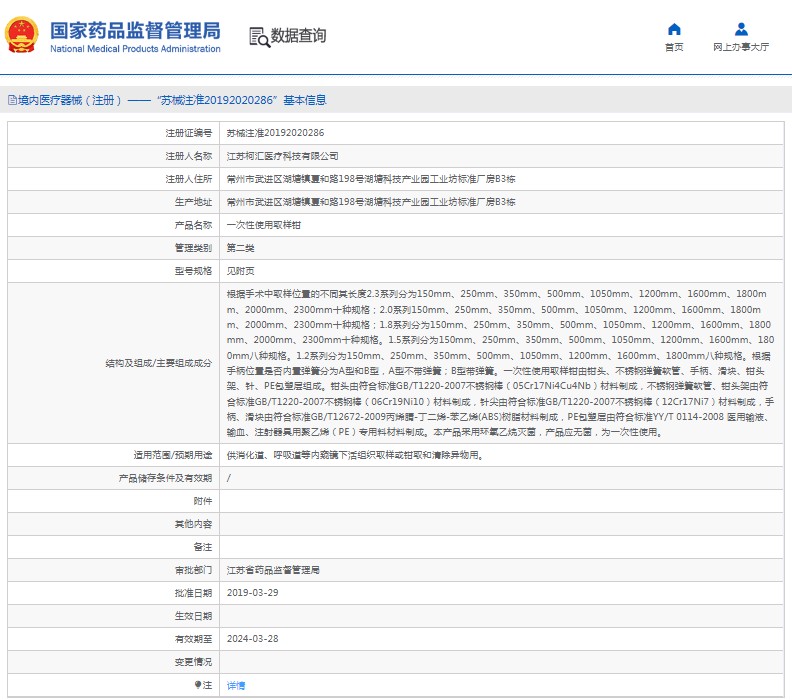Select approval date 2019-03-29
792x700 pixels.
coord(253,593)
